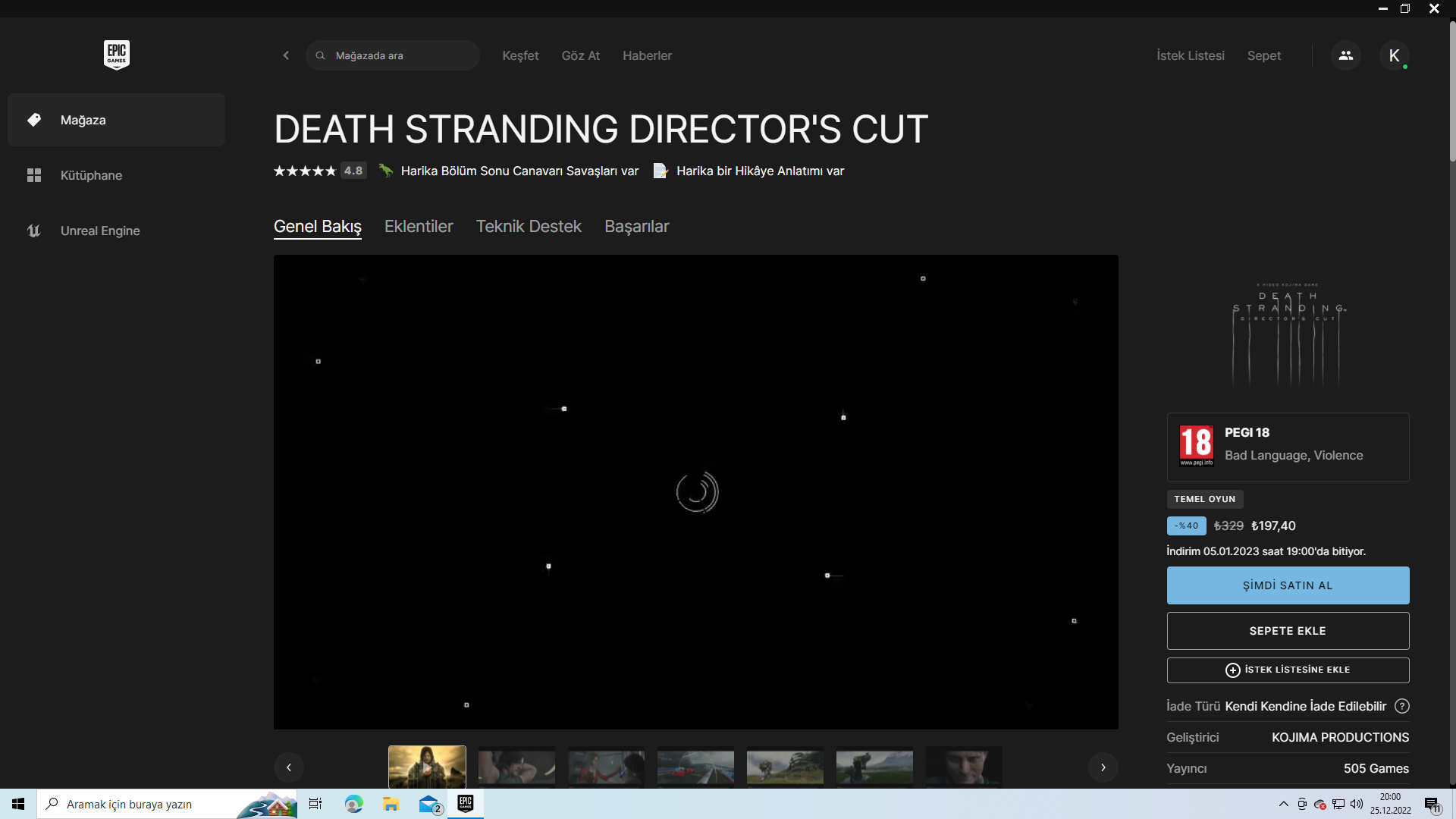This screenshot has width=1456, height=819.
Task: Select the second gallery thumbnail
Action: coord(516,767)
